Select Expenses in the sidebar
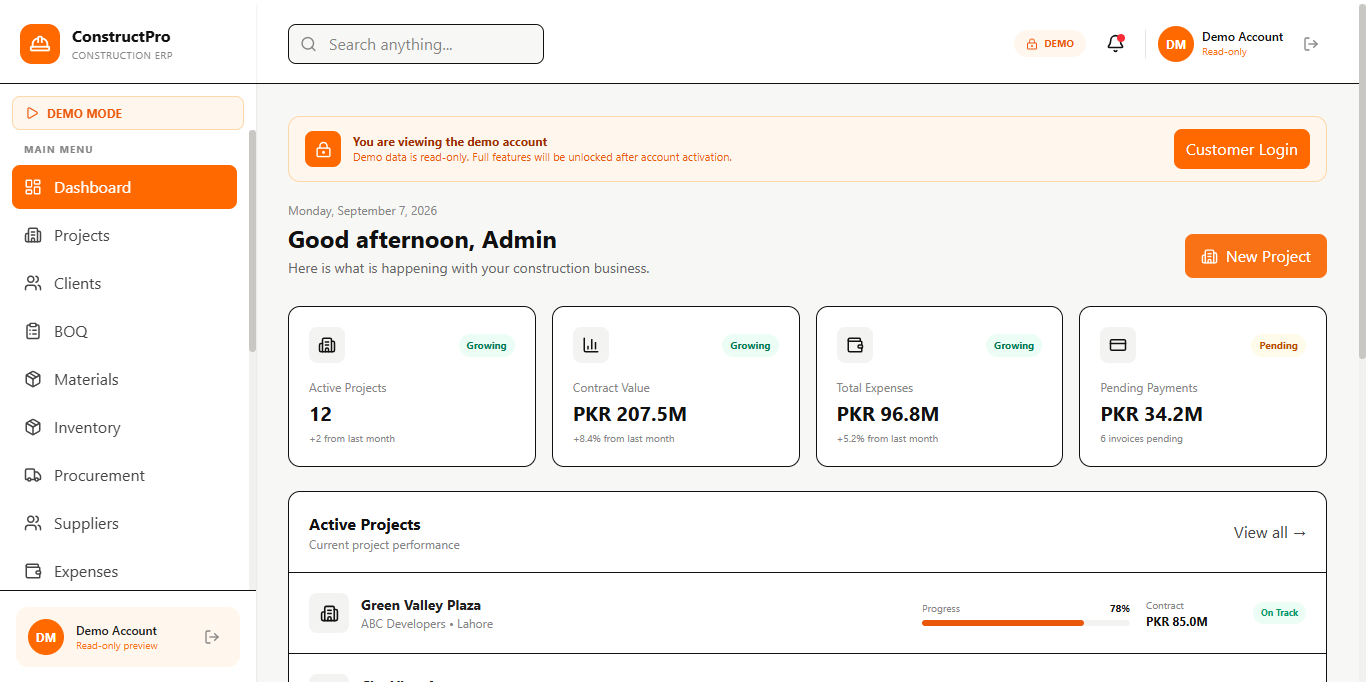The image size is (1366, 682). tap(124, 571)
